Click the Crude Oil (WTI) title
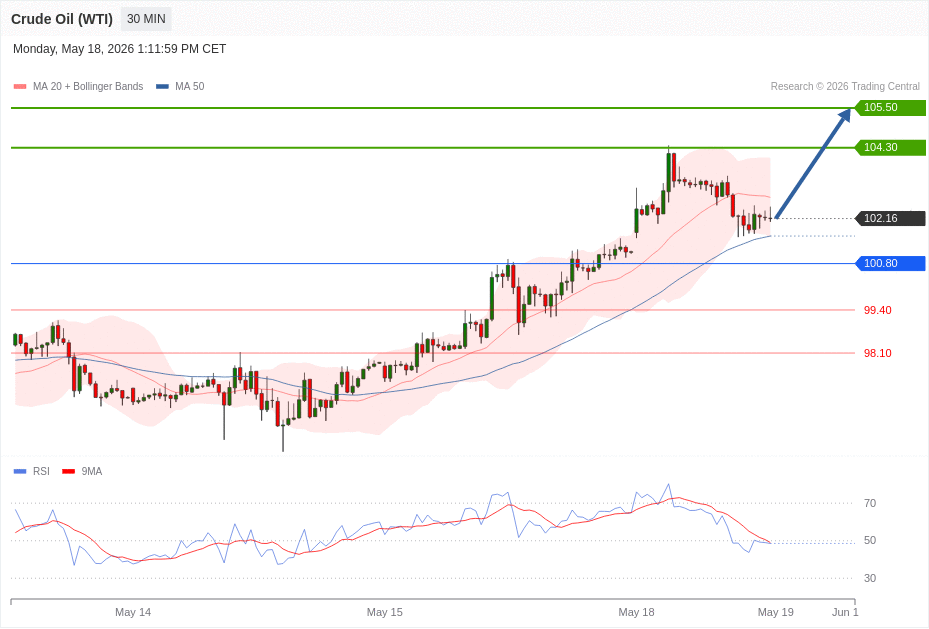The image size is (929, 629). [x=62, y=19]
